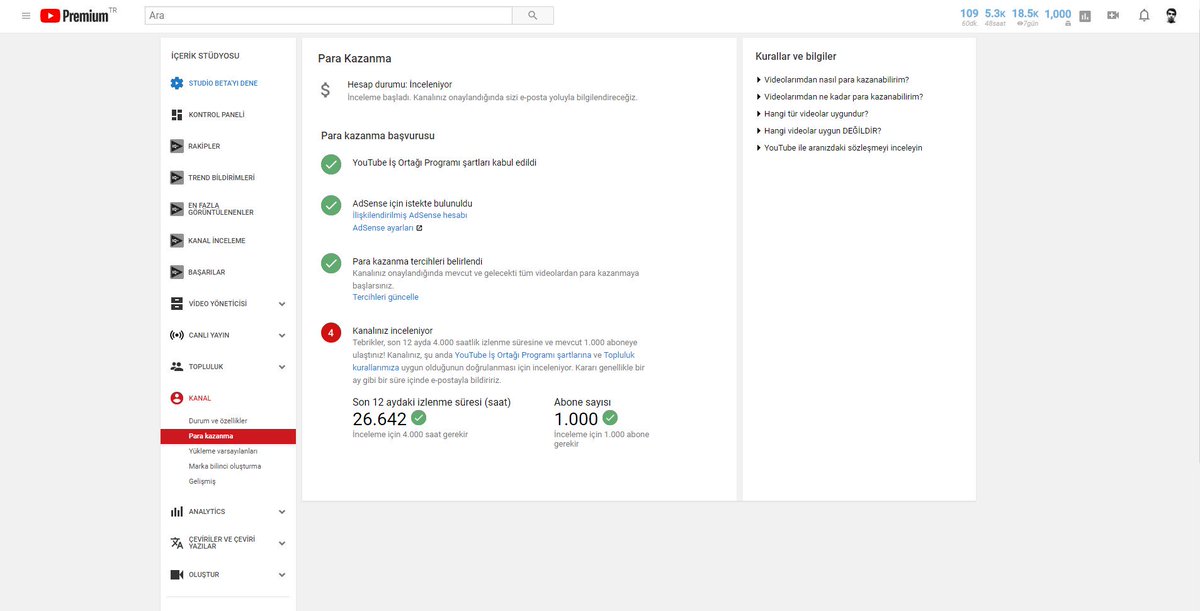The image size is (1200, 611).
Task: Click the red Kanal account icon
Action: (x=177, y=398)
